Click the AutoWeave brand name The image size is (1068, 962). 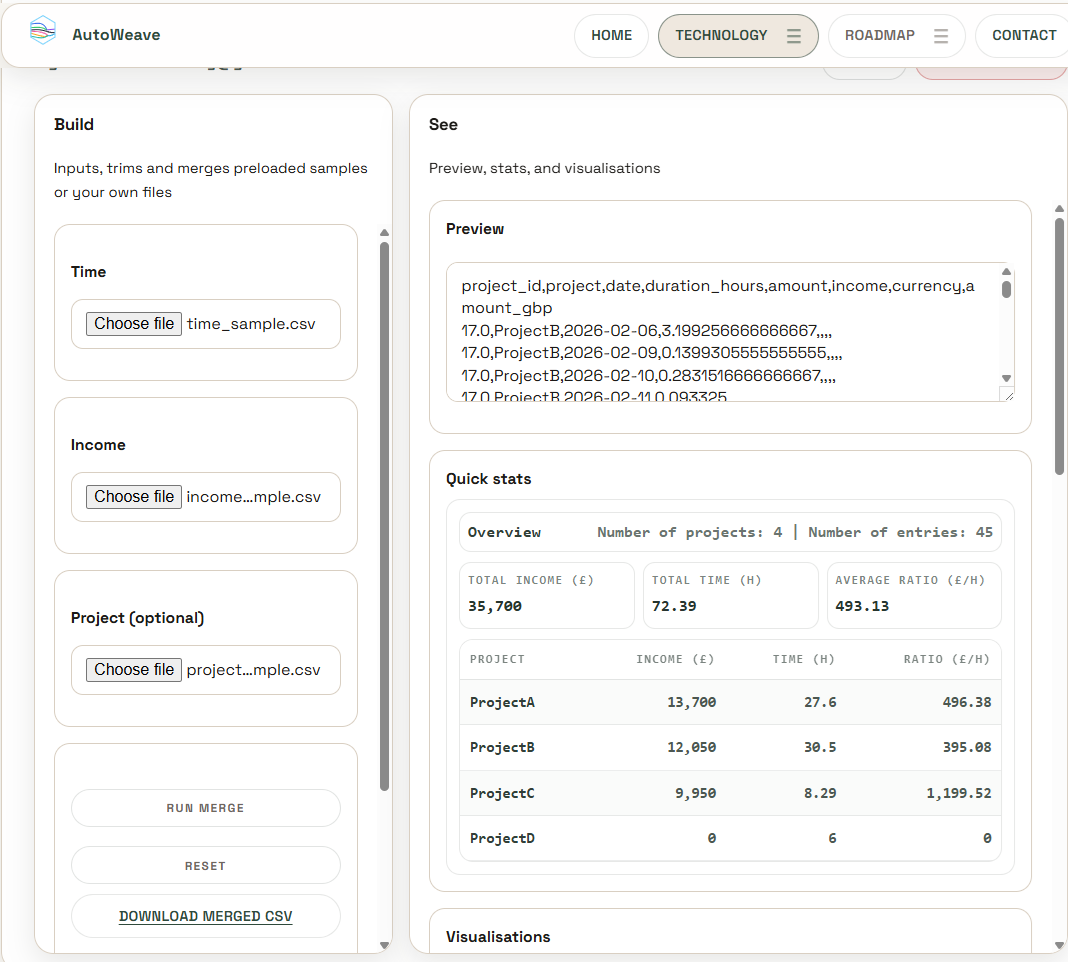pos(116,35)
